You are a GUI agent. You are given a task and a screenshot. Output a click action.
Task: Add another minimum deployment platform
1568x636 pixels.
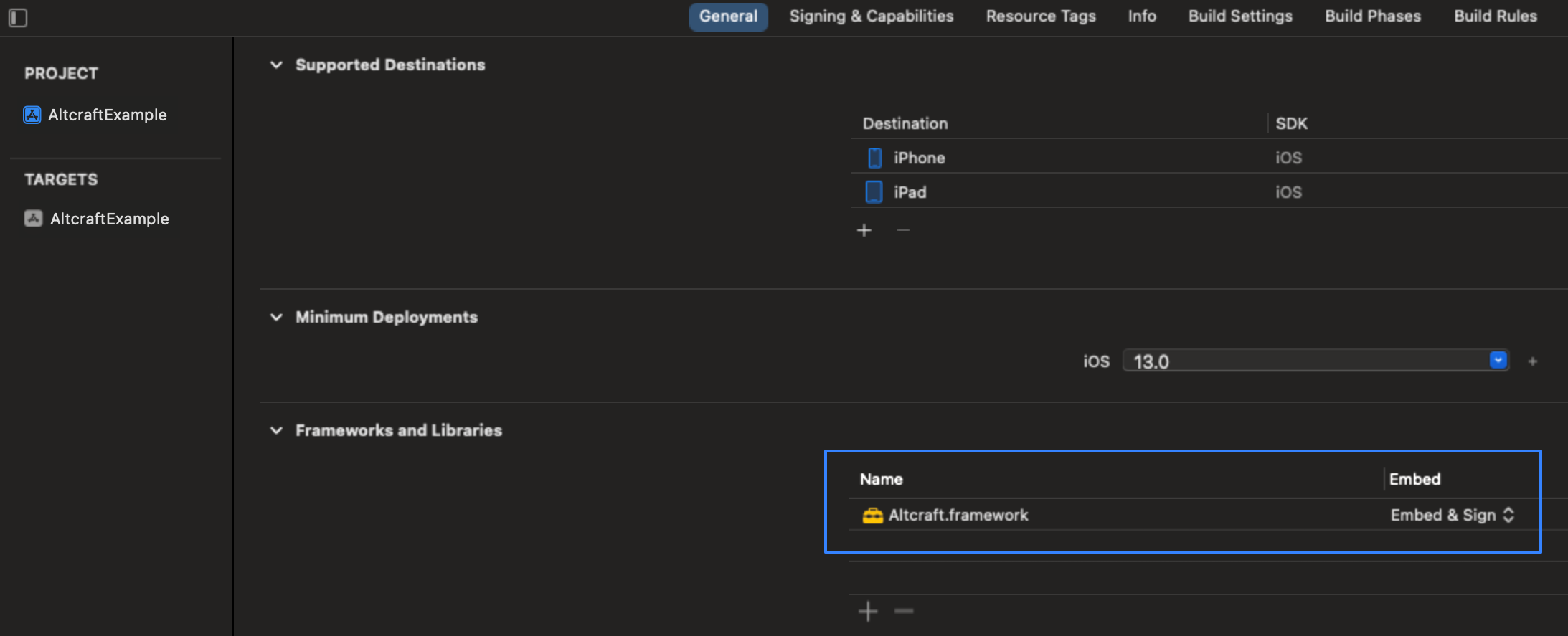coord(1532,361)
